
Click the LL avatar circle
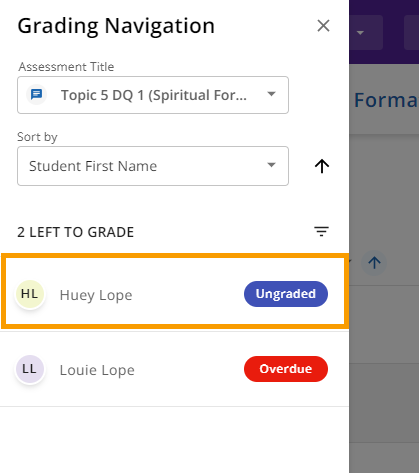(x=30, y=369)
